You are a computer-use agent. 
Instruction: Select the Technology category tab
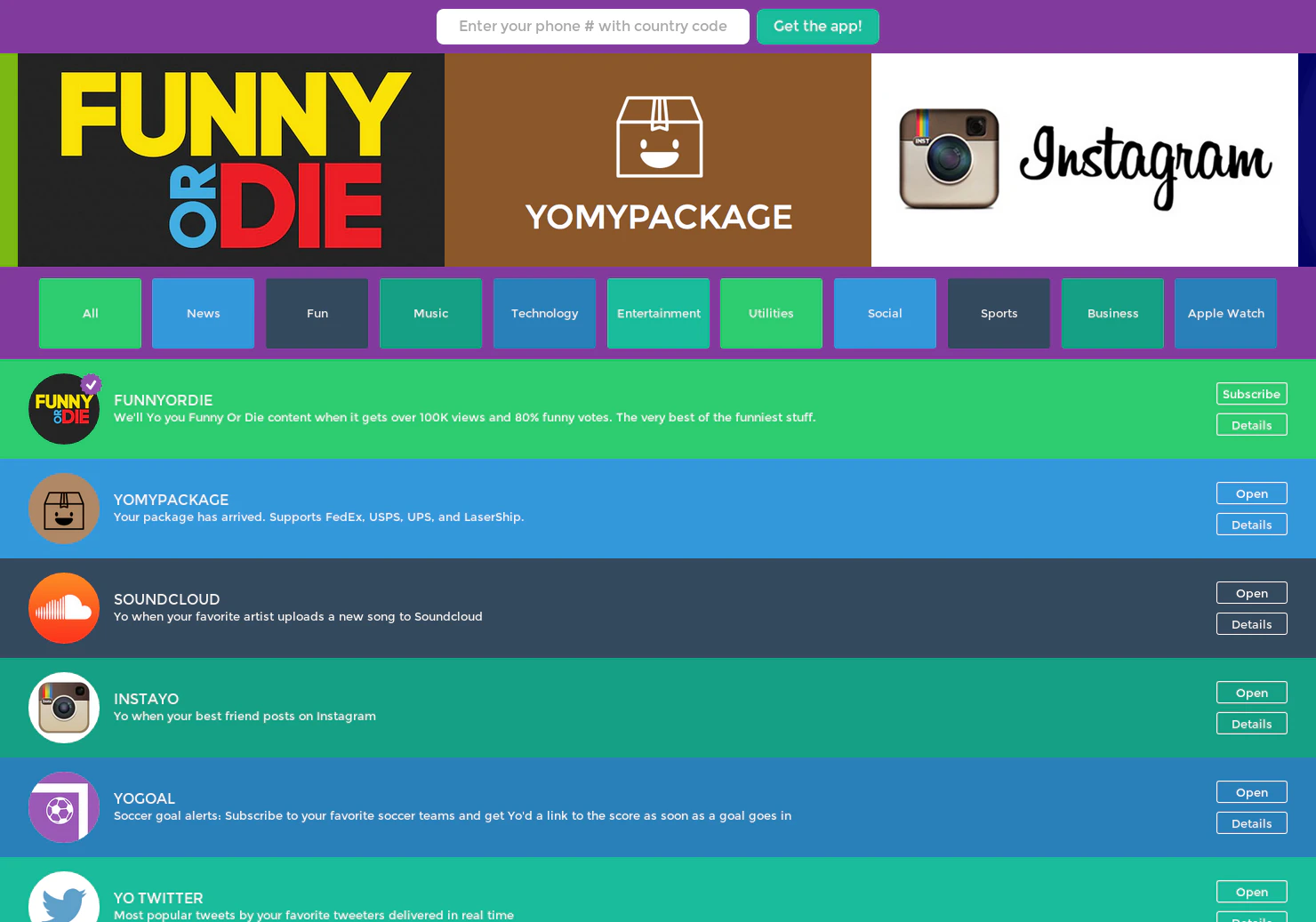(x=545, y=313)
